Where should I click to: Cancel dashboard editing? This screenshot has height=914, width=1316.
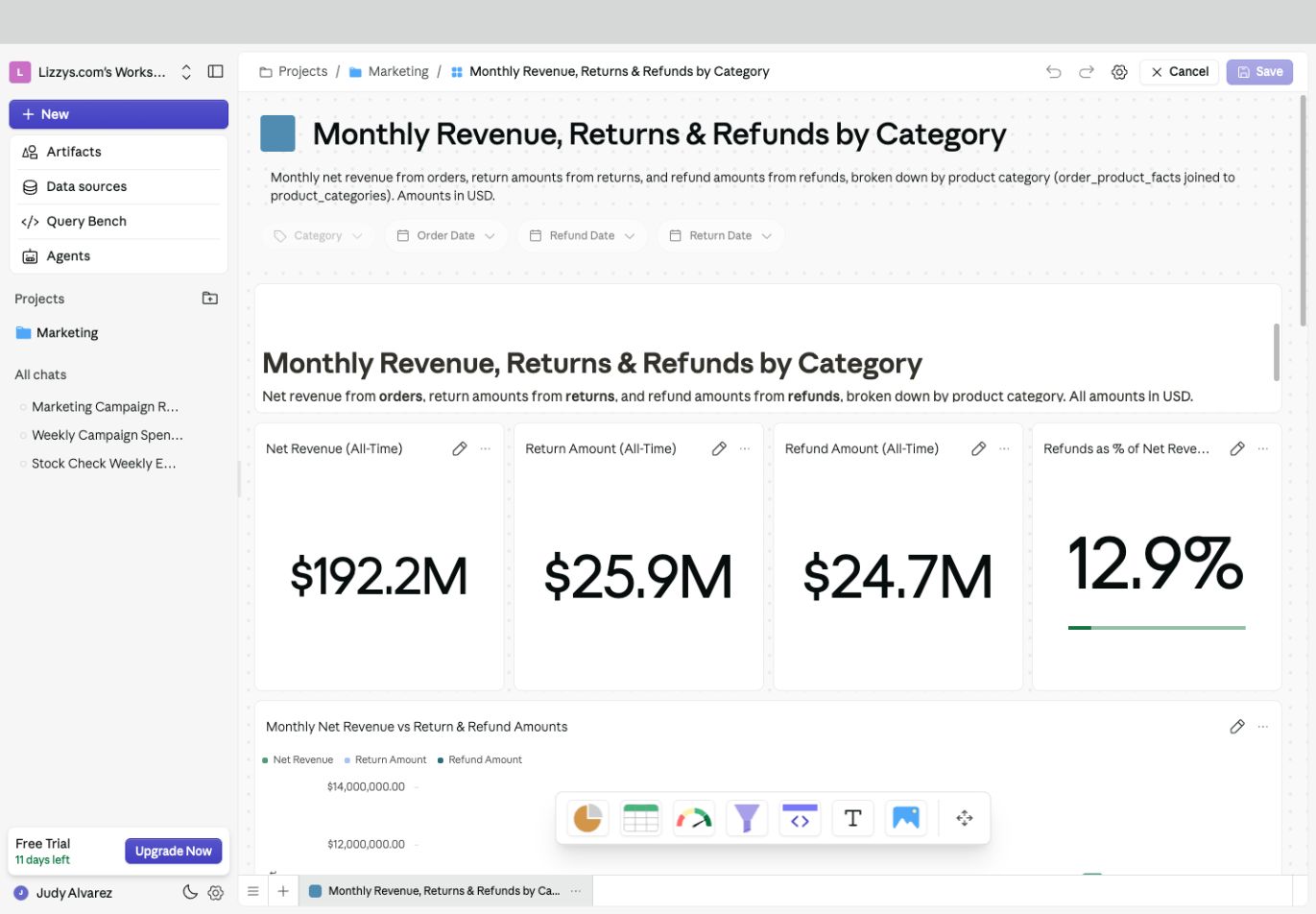point(1180,72)
